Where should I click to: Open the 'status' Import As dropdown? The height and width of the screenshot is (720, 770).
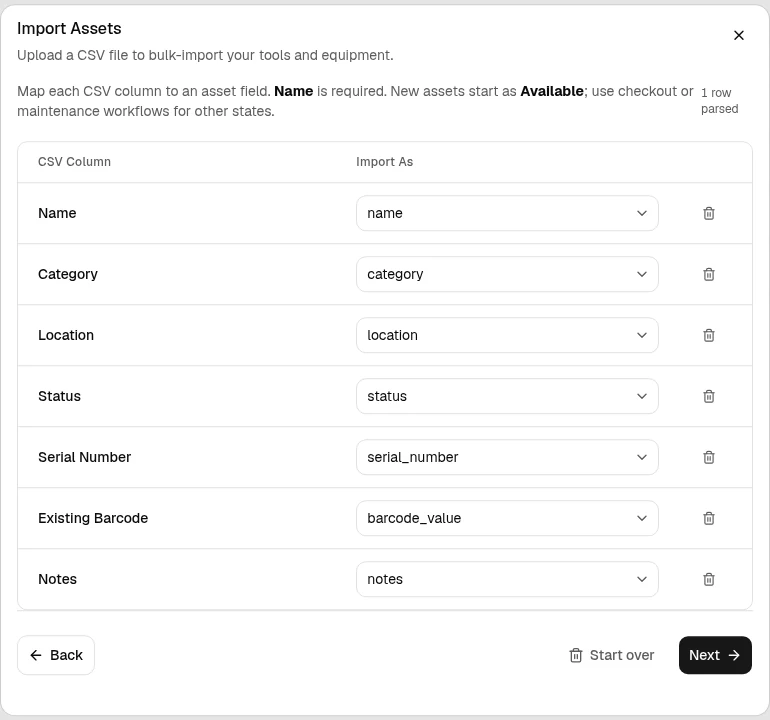(x=507, y=396)
